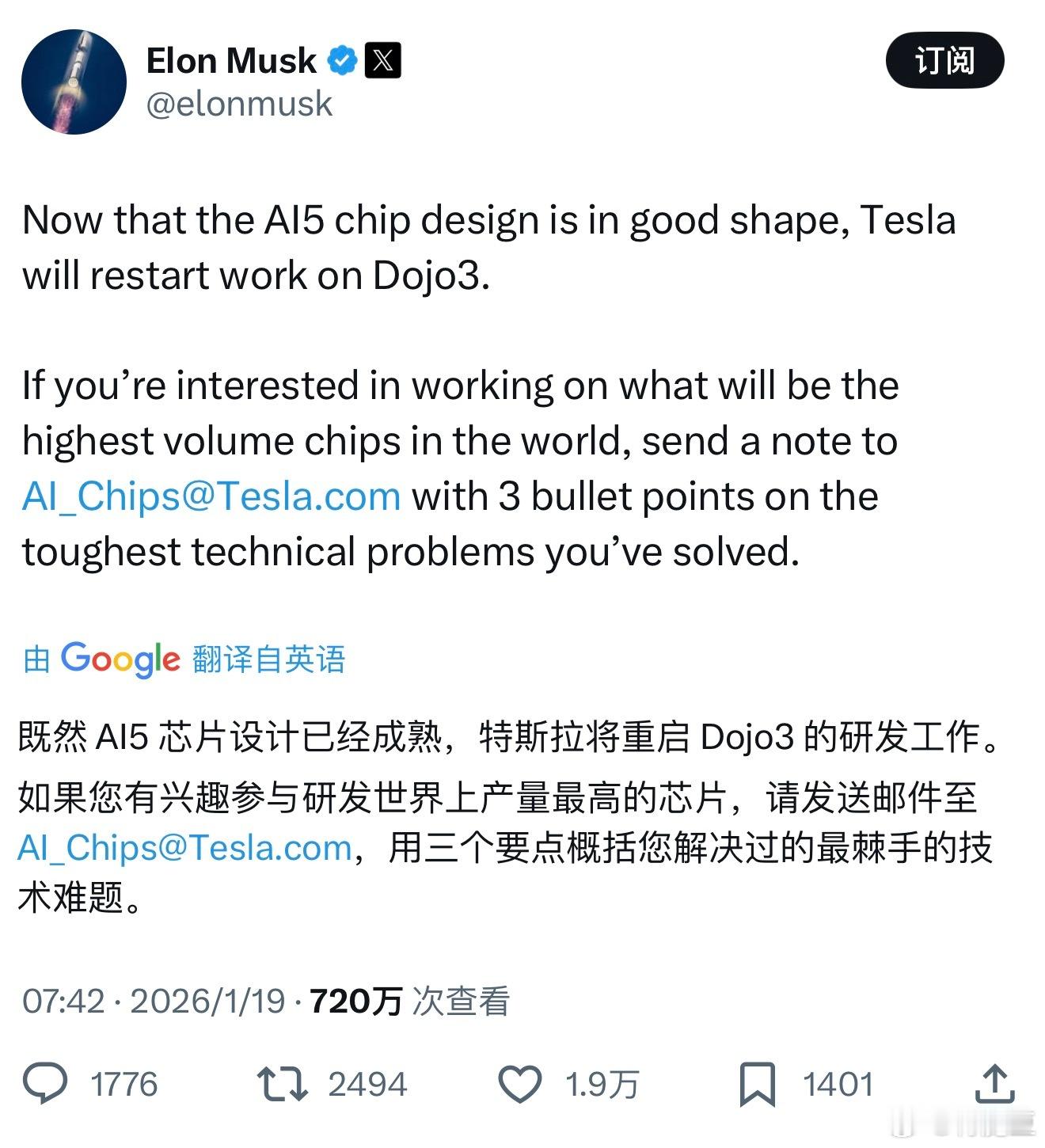
Task: Like the post with heart icon
Action: pos(519,1084)
